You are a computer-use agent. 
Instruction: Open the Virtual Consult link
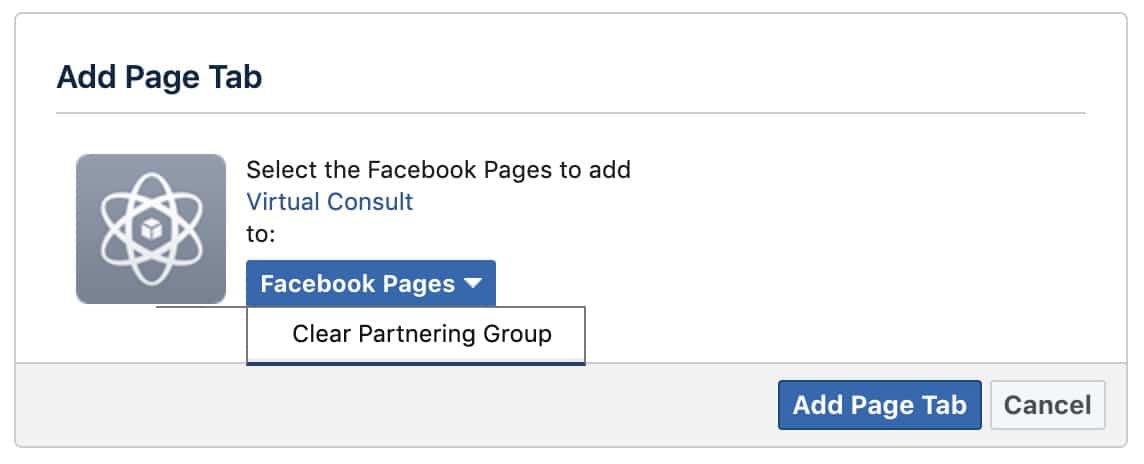(330, 201)
